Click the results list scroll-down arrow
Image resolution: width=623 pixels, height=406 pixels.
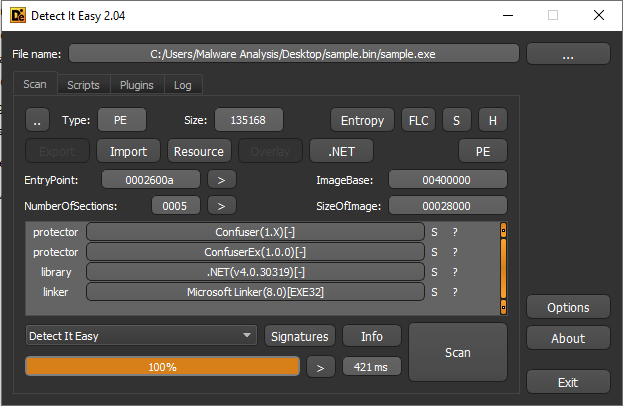coord(503,307)
